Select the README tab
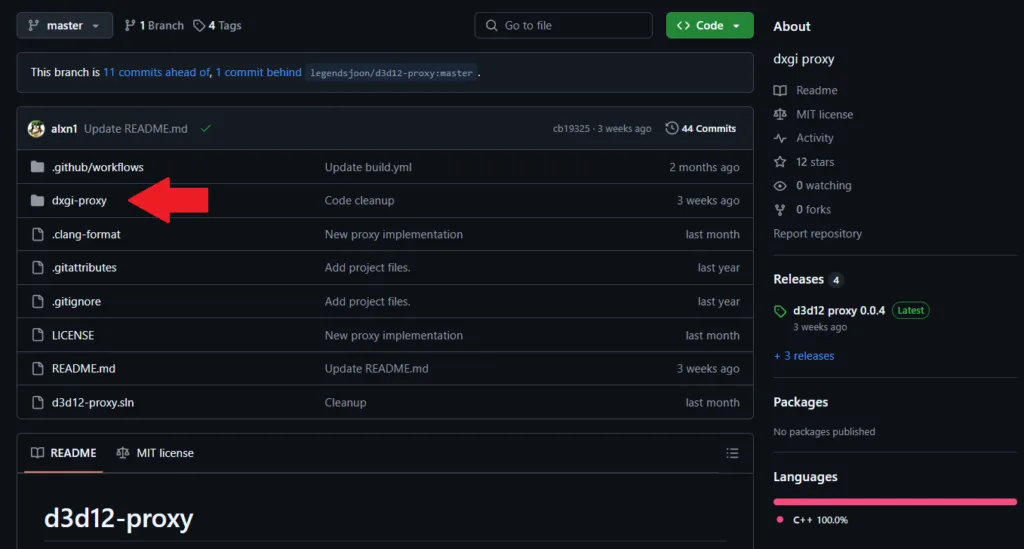 click(x=63, y=453)
